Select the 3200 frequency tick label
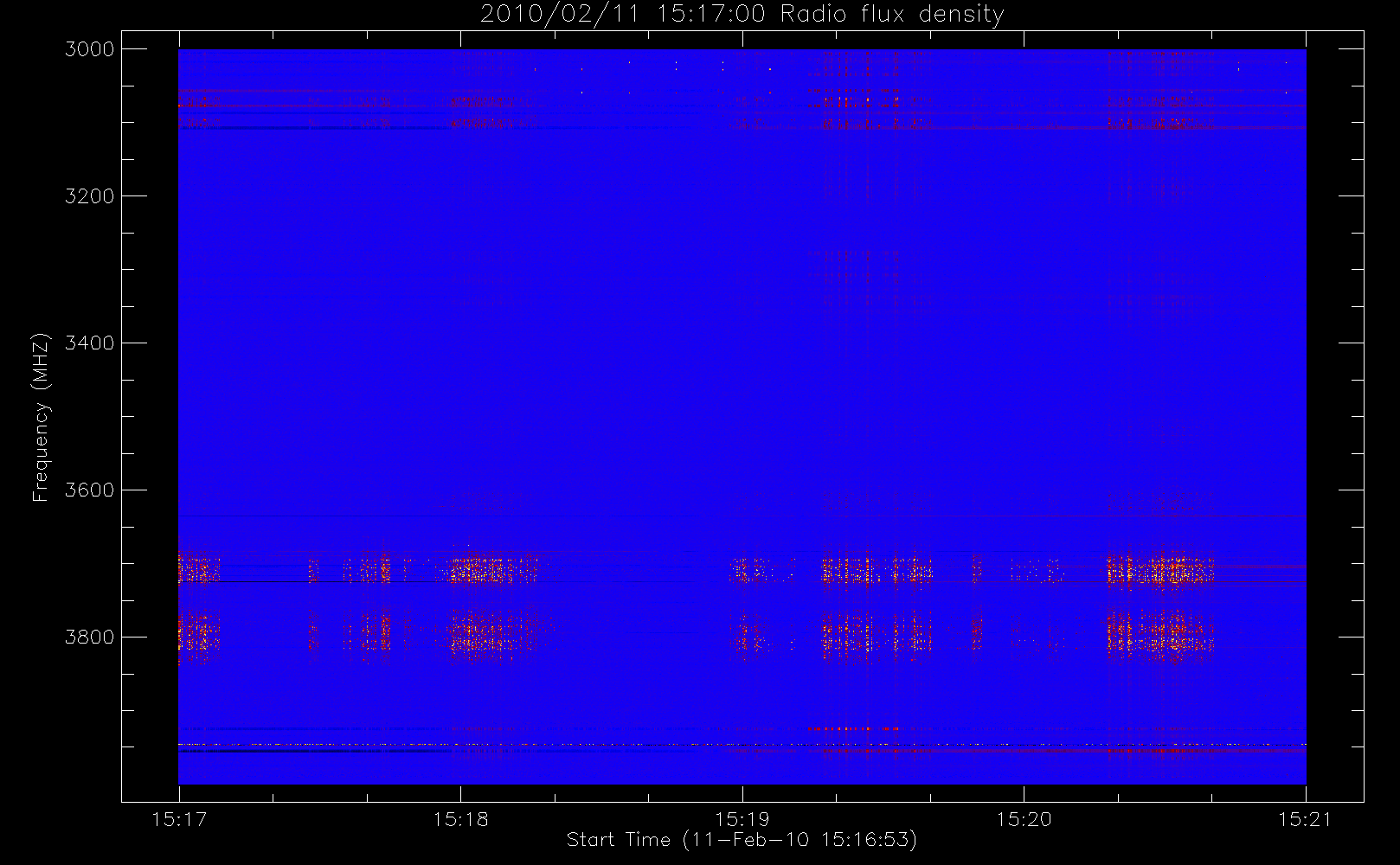The image size is (1400, 865). tap(90, 196)
